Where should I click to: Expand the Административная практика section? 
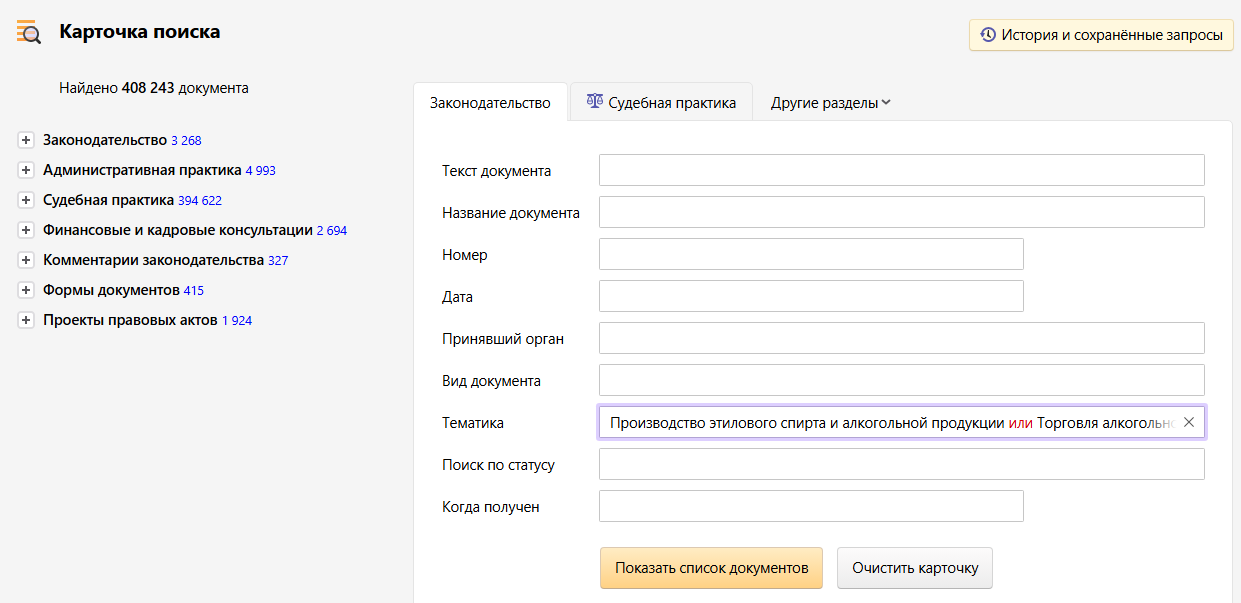tap(26, 171)
